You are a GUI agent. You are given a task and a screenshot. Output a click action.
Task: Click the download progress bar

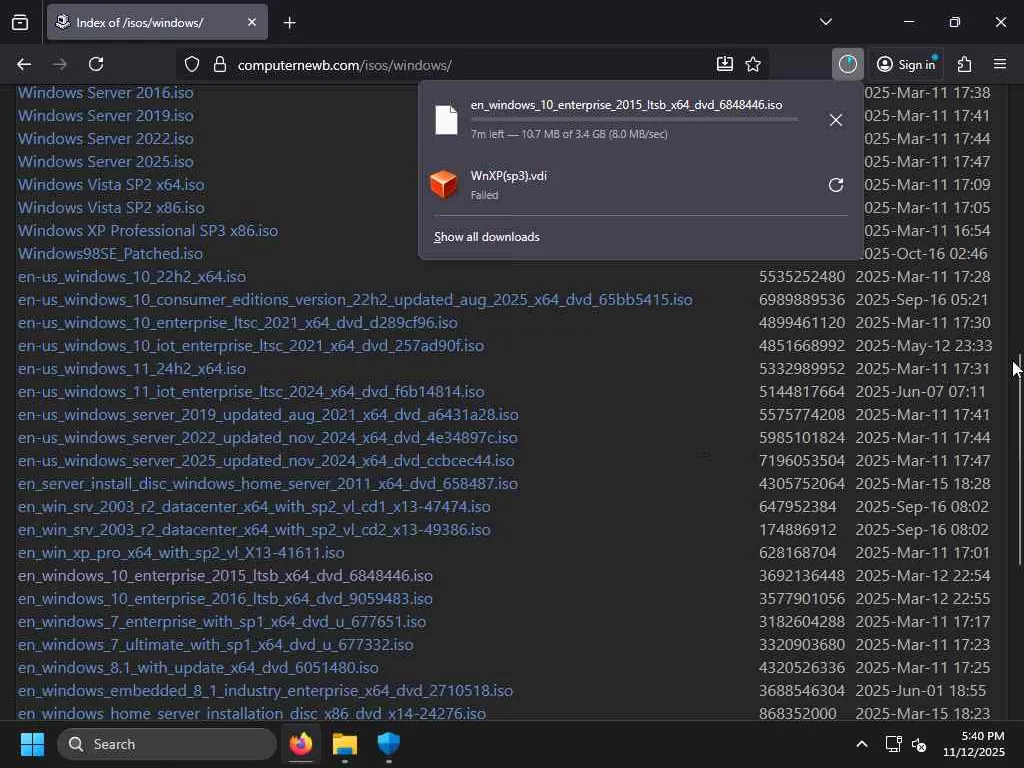click(633, 120)
